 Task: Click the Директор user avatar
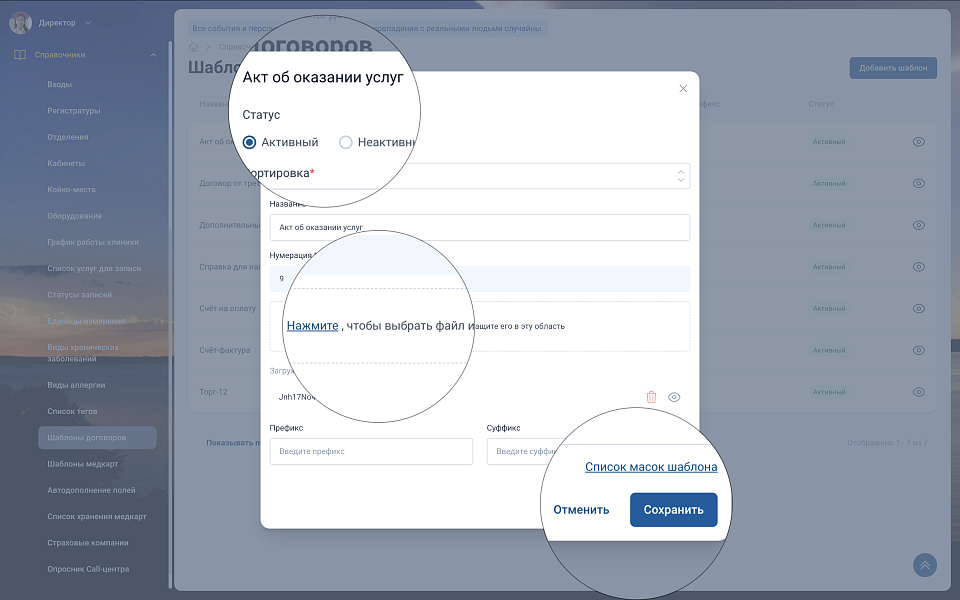20,22
